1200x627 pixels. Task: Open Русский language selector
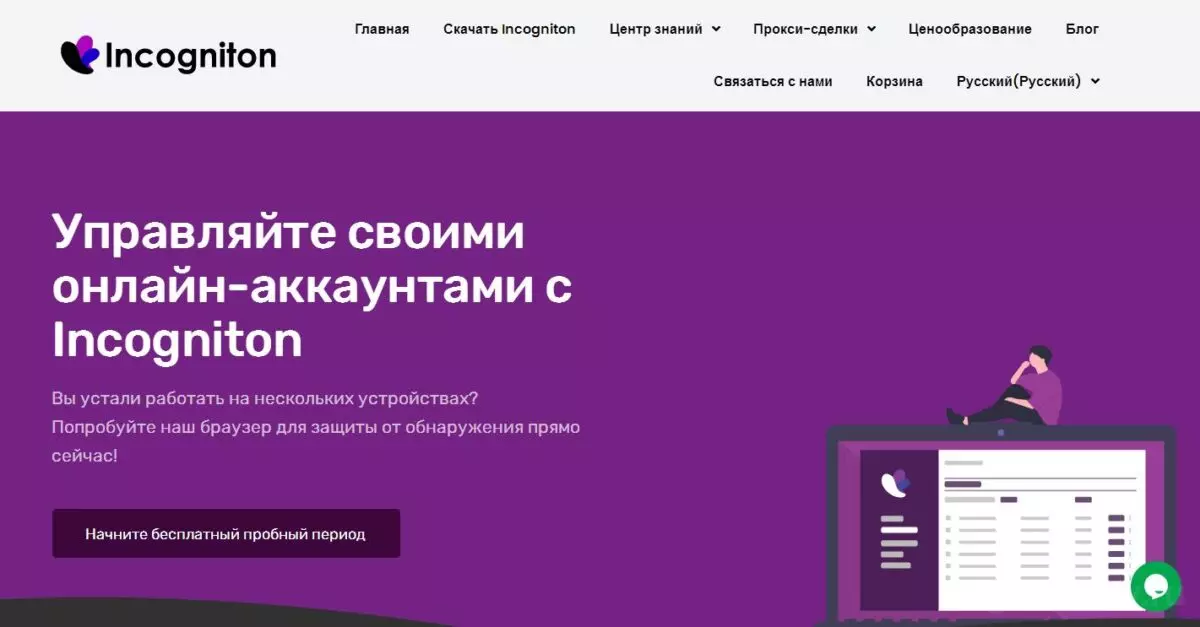pyautogui.click(x=1018, y=81)
